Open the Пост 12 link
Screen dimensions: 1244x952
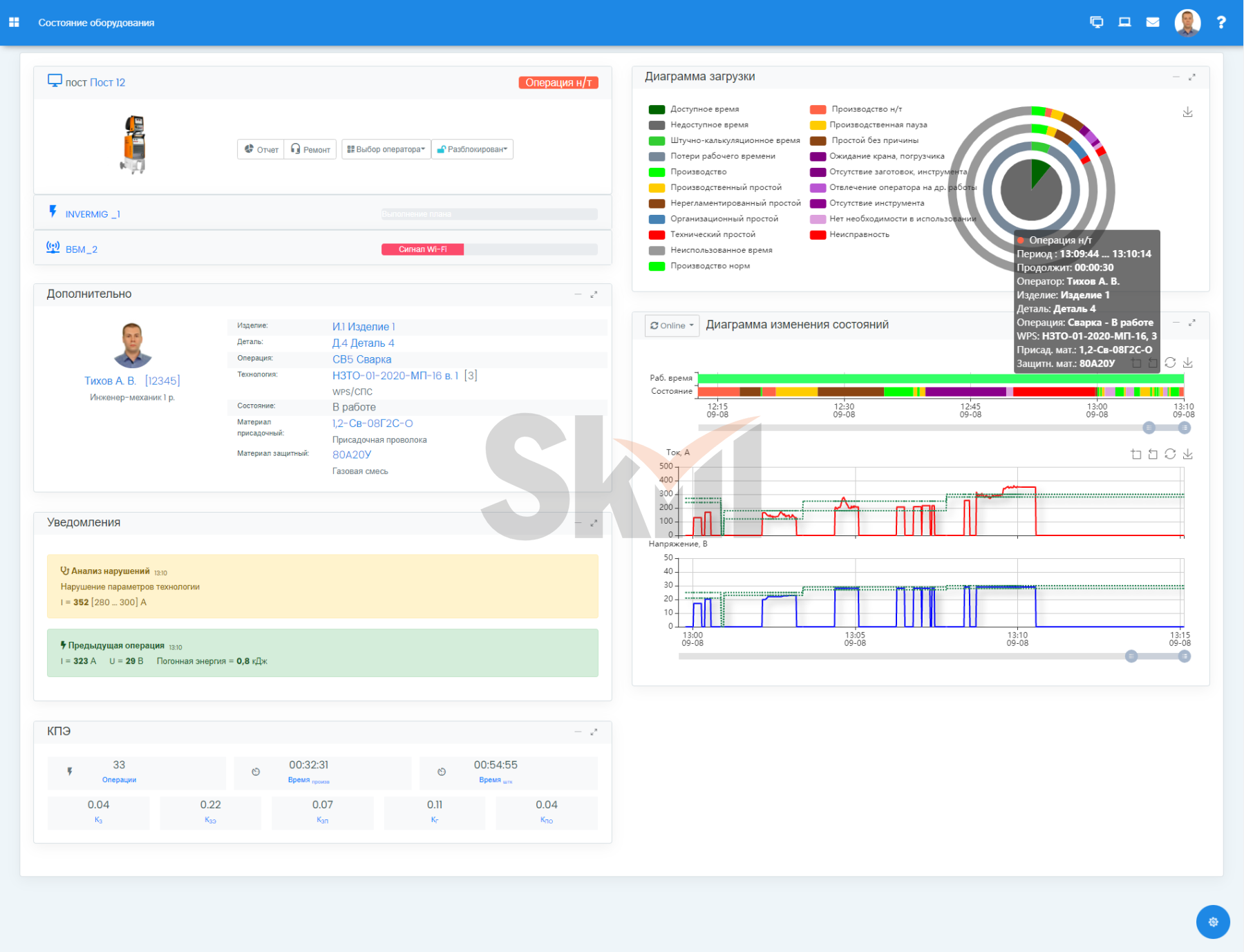[107, 83]
